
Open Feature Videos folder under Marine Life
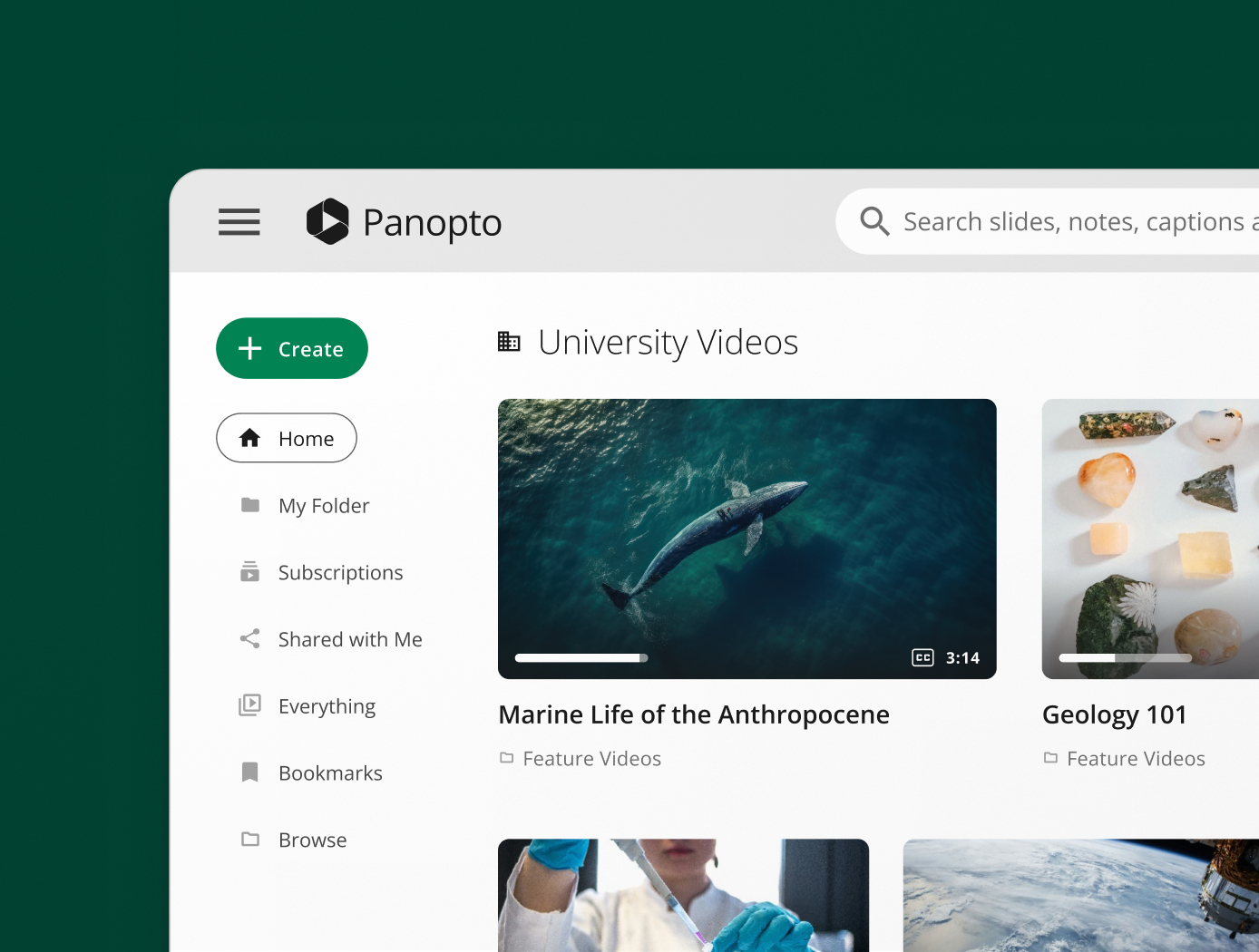point(591,759)
